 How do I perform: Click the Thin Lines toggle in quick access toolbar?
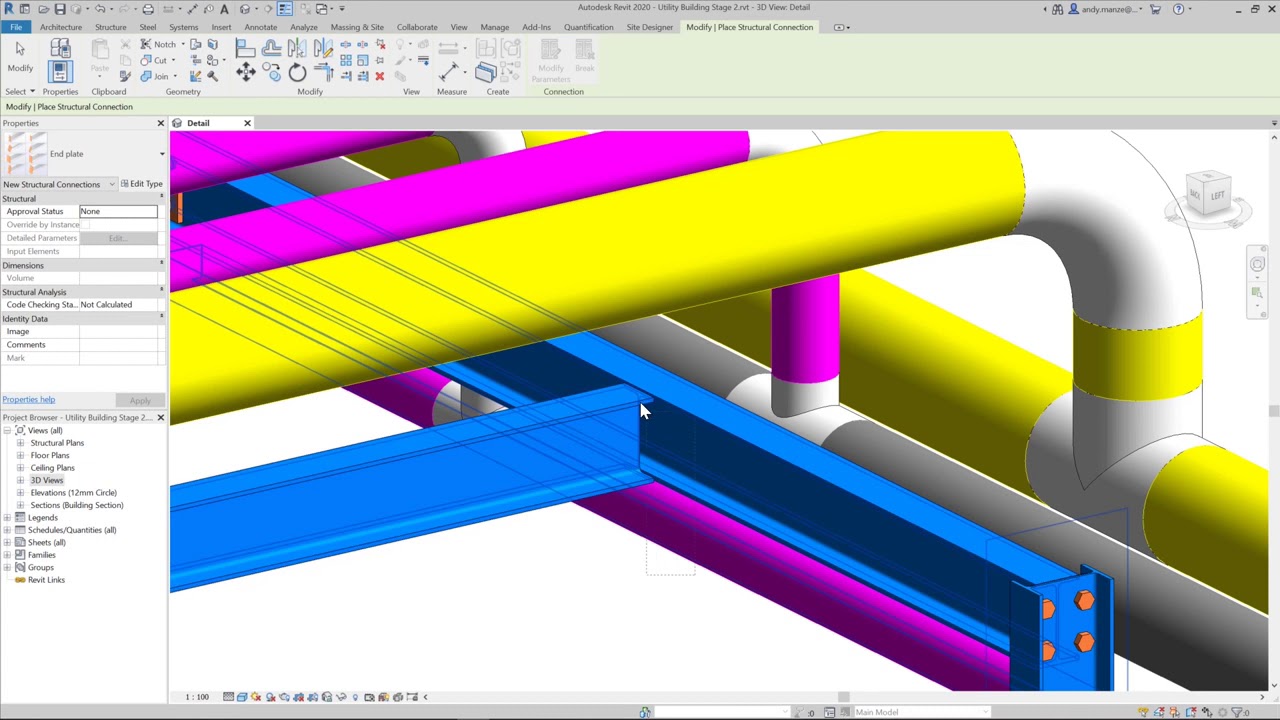point(285,9)
